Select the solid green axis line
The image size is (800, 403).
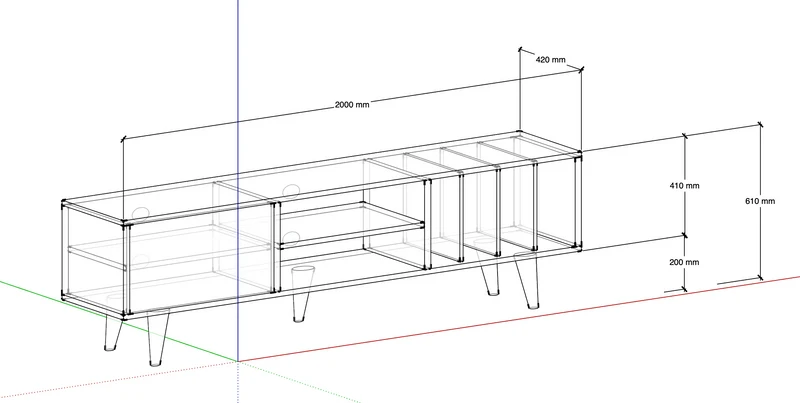tap(118, 320)
